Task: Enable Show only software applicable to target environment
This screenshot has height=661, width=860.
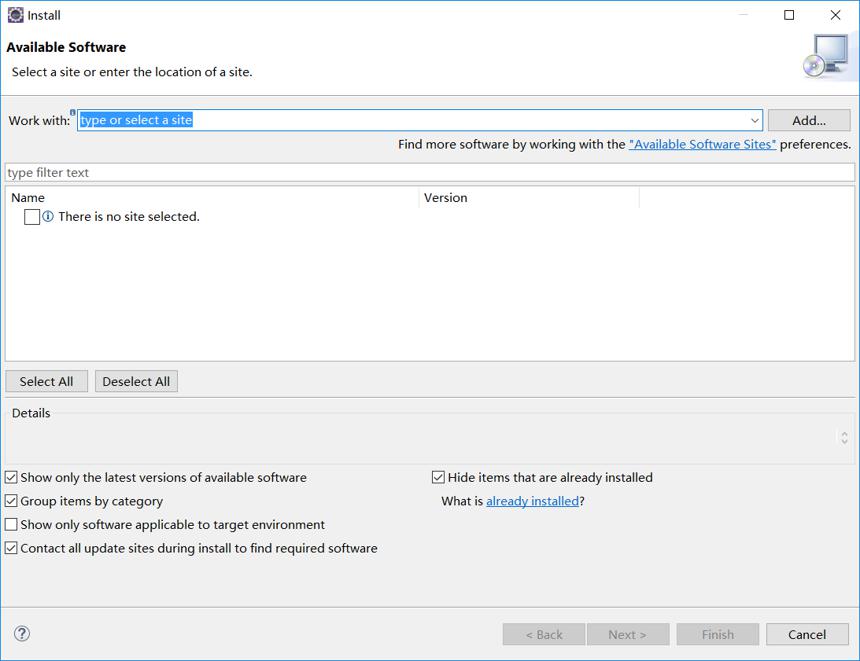Action: 11,524
